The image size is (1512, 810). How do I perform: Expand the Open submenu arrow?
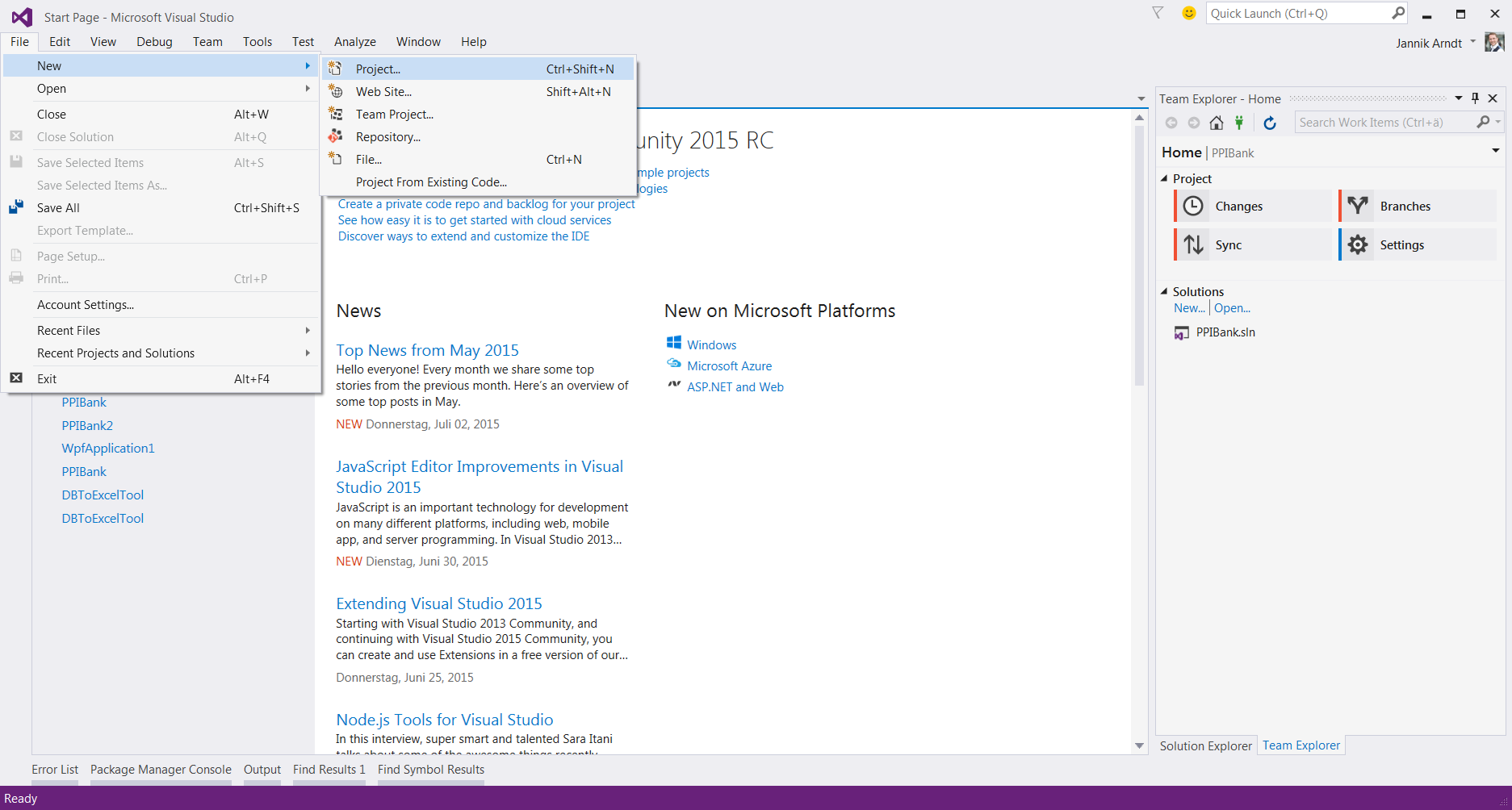(308, 88)
